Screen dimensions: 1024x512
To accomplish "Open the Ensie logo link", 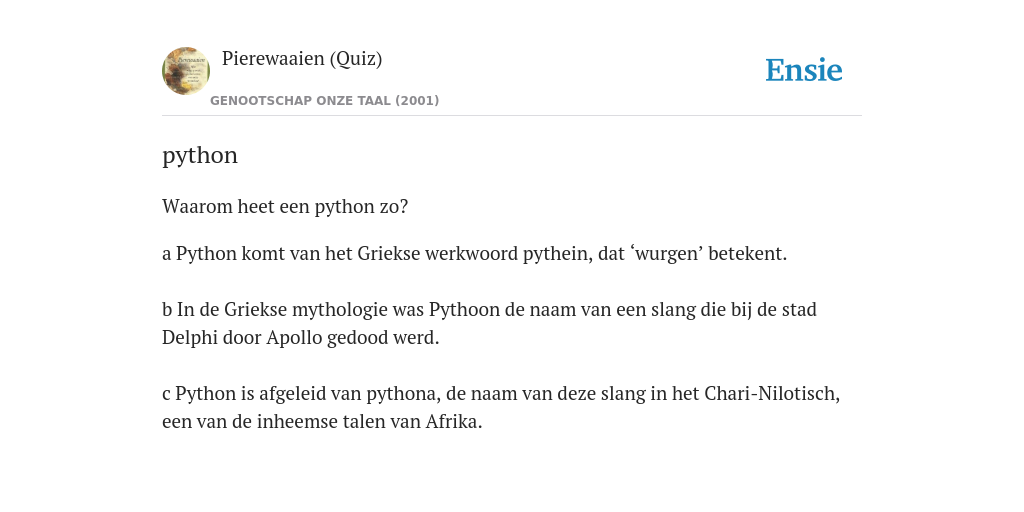I will (803, 71).
